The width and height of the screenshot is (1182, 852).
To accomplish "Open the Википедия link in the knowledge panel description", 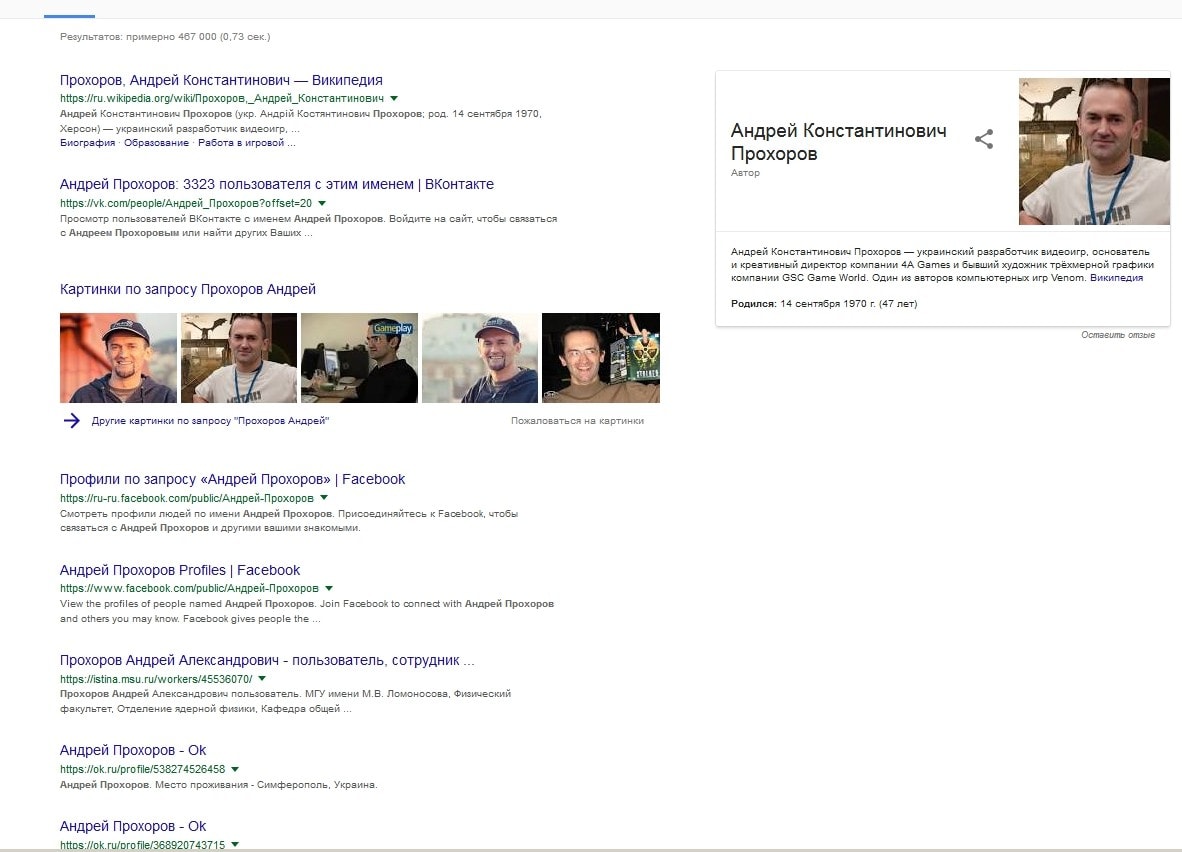I will (x=1116, y=277).
